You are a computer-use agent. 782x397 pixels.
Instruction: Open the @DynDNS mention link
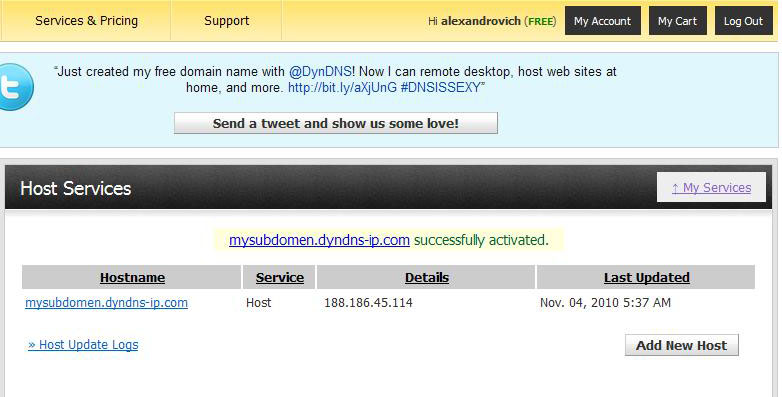(x=320, y=72)
